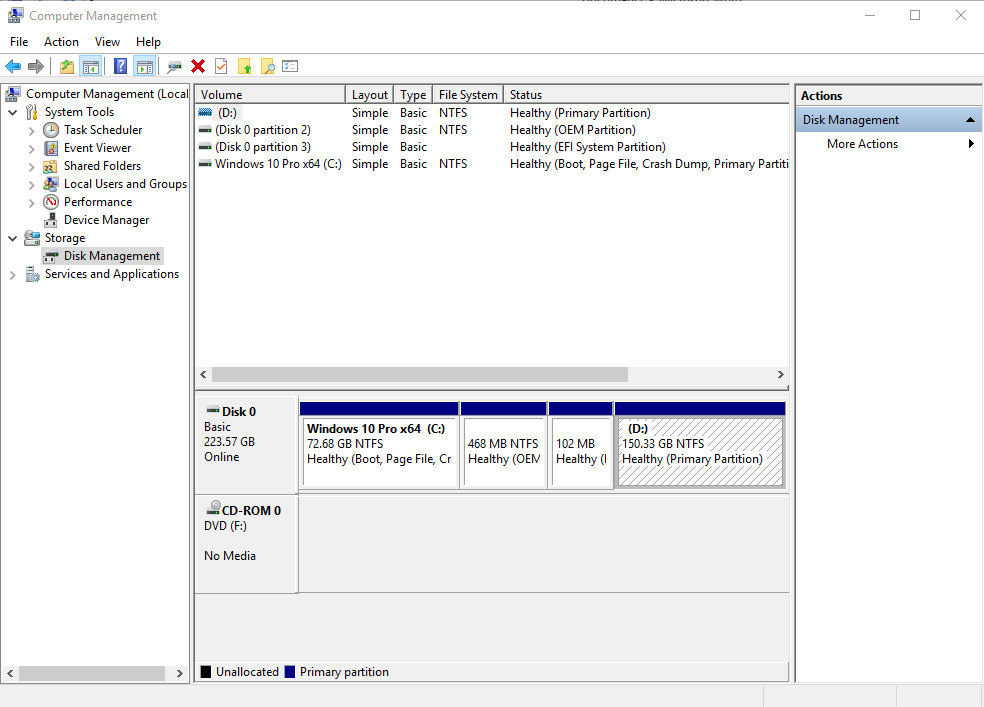This screenshot has height=707, width=984.
Task: Open the Action menu
Action: click(62, 42)
